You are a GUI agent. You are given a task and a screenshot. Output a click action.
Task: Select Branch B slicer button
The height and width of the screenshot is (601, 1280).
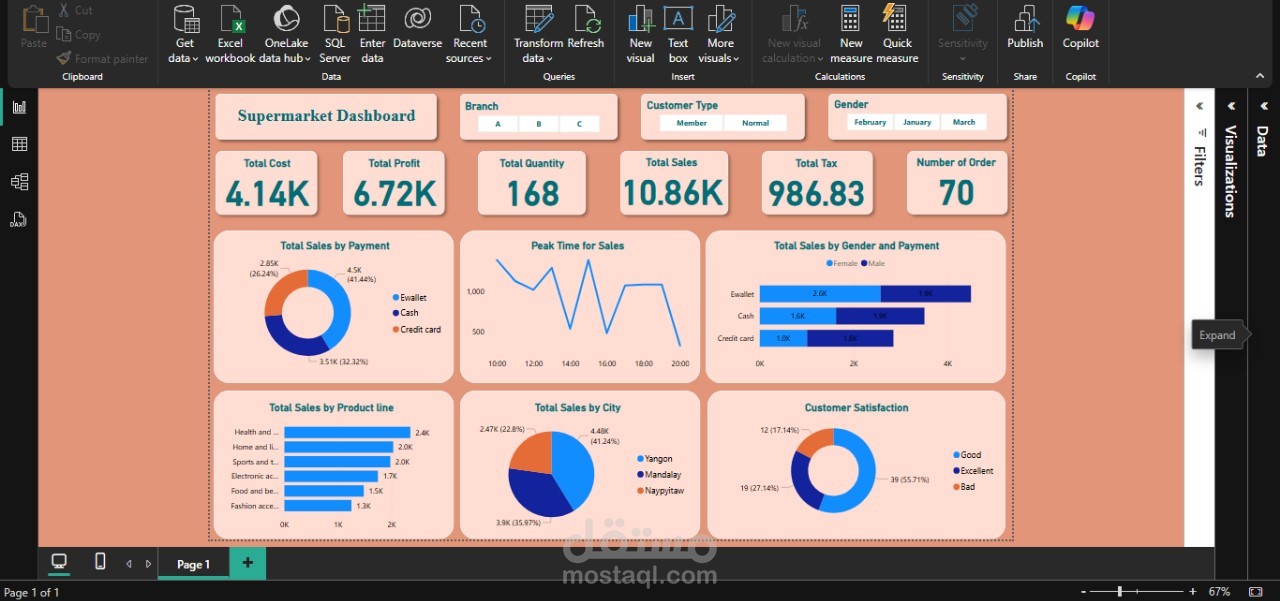[539, 124]
